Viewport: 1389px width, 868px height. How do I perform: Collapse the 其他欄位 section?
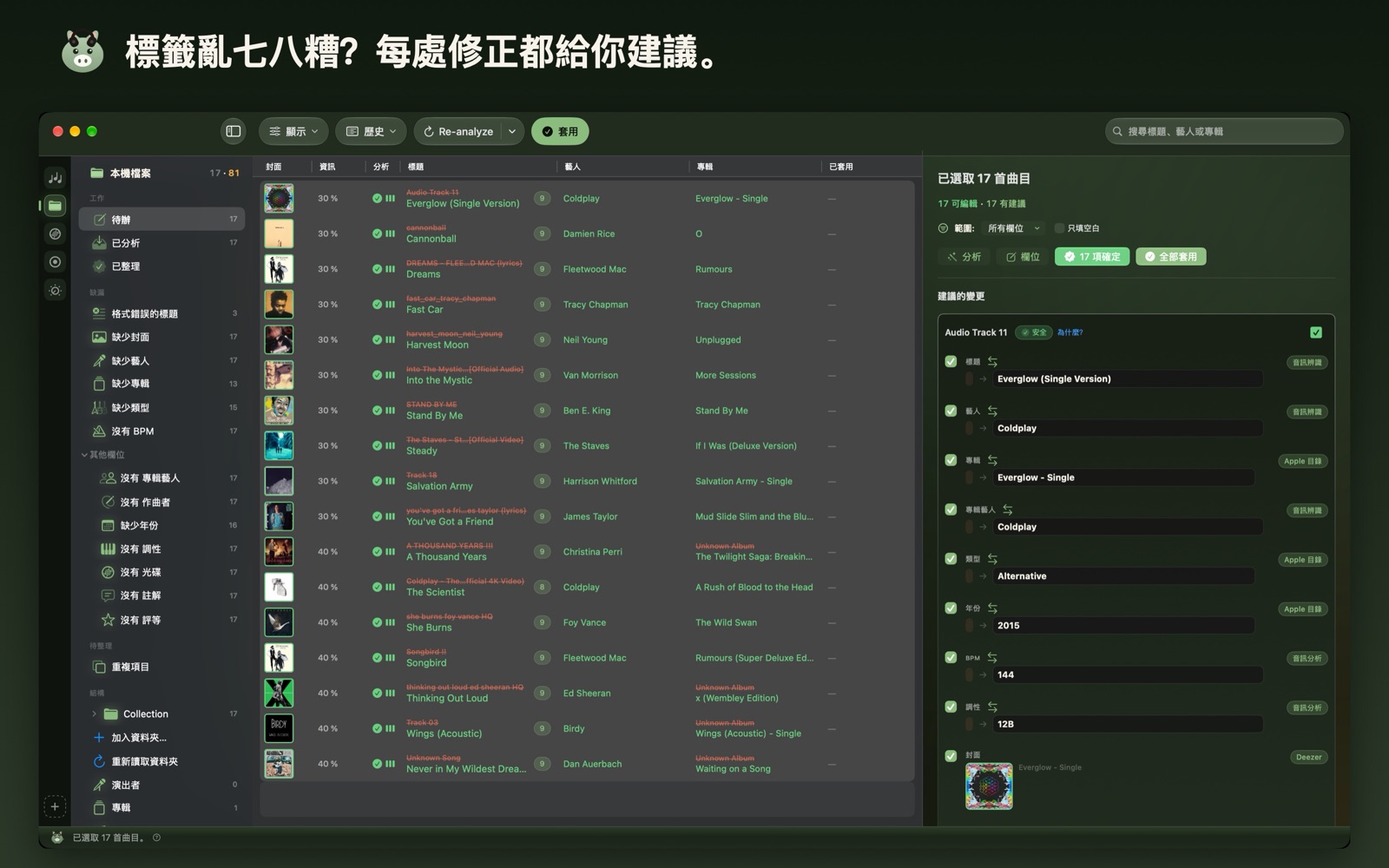pos(84,455)
